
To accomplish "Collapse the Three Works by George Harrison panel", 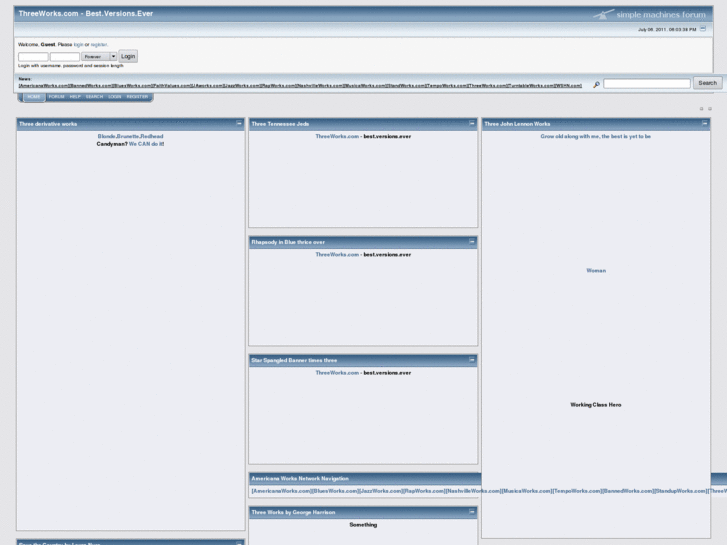I will 472,512.
